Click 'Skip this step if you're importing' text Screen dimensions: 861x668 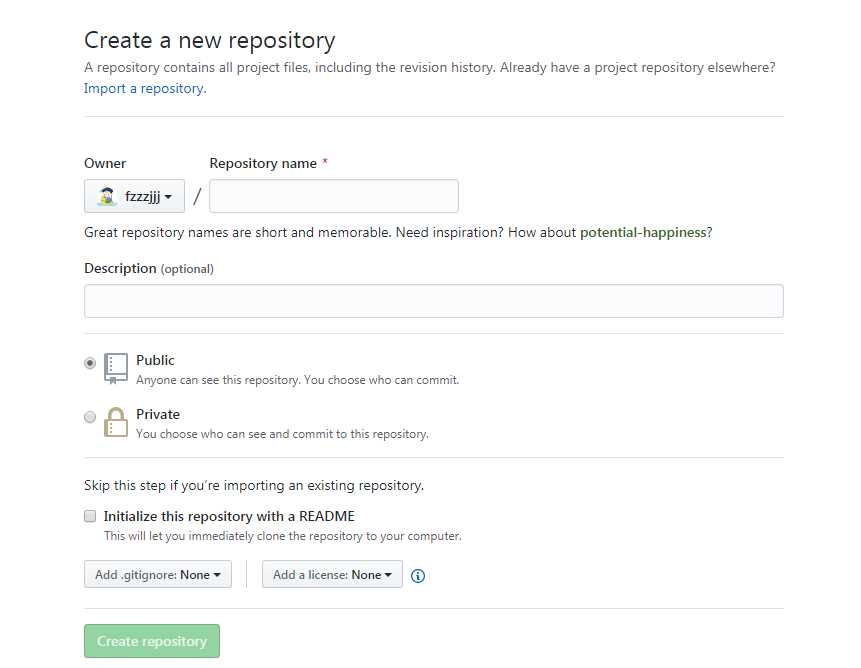254,485
